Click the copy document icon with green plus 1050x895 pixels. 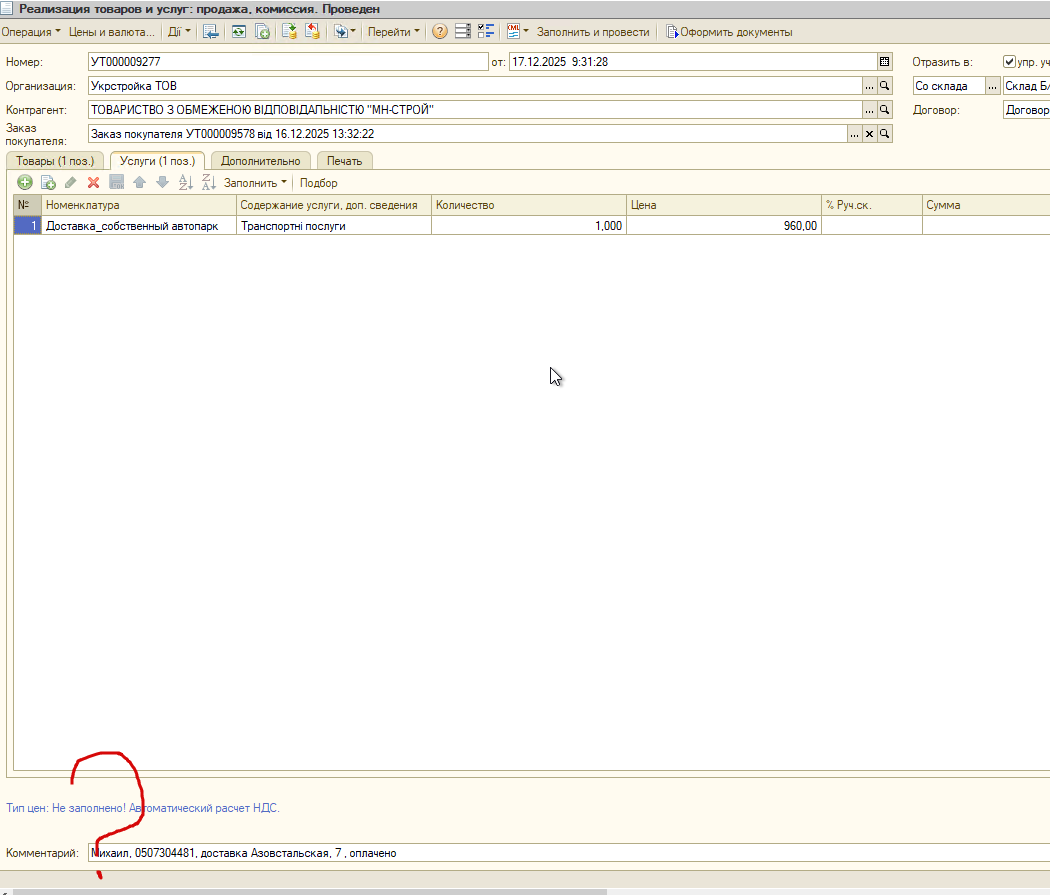coord(262,31)
